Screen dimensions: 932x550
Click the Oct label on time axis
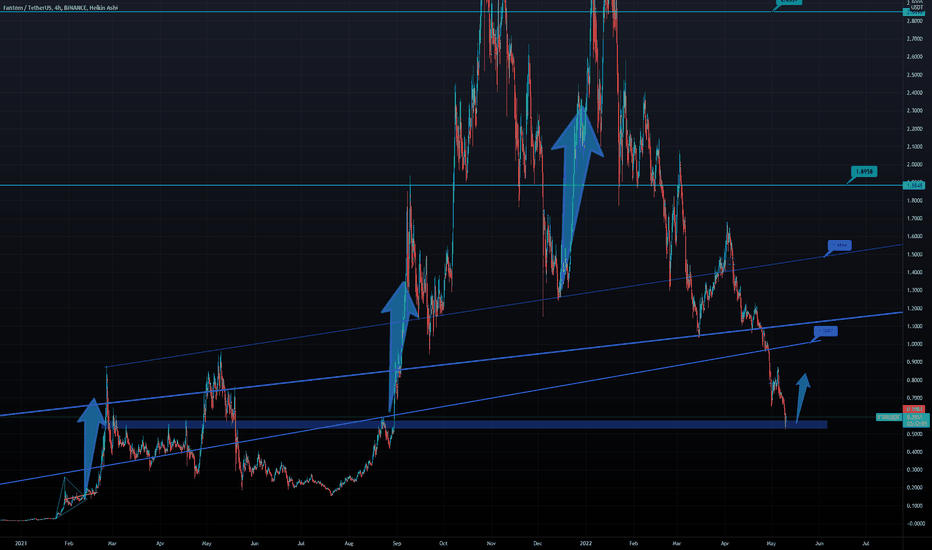click(x=443, y=543)
